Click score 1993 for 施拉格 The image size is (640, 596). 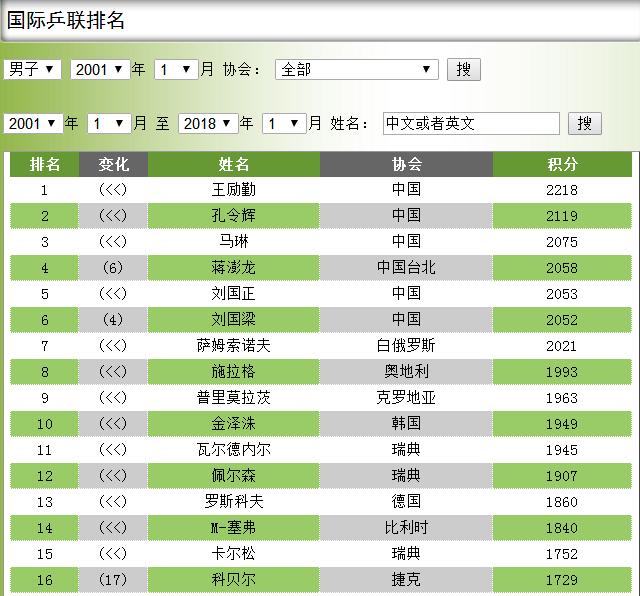562,372
